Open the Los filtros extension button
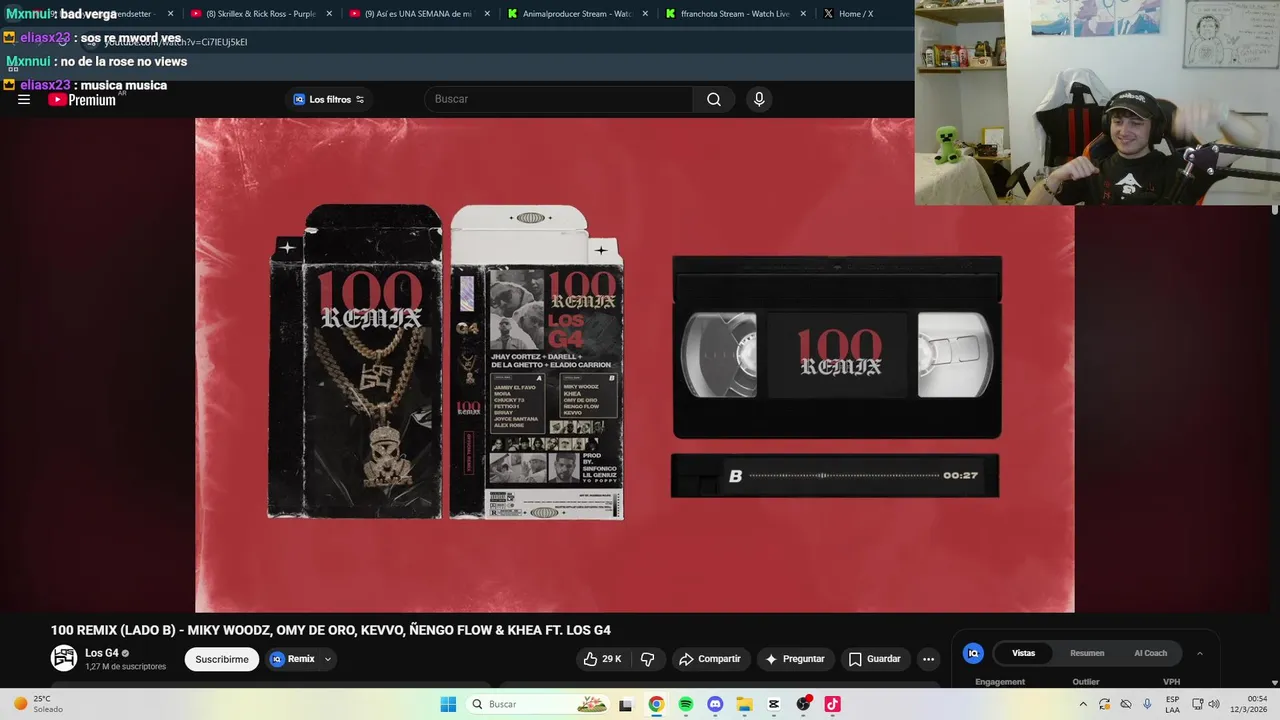 pyautogui.click(x=329, y=99)
